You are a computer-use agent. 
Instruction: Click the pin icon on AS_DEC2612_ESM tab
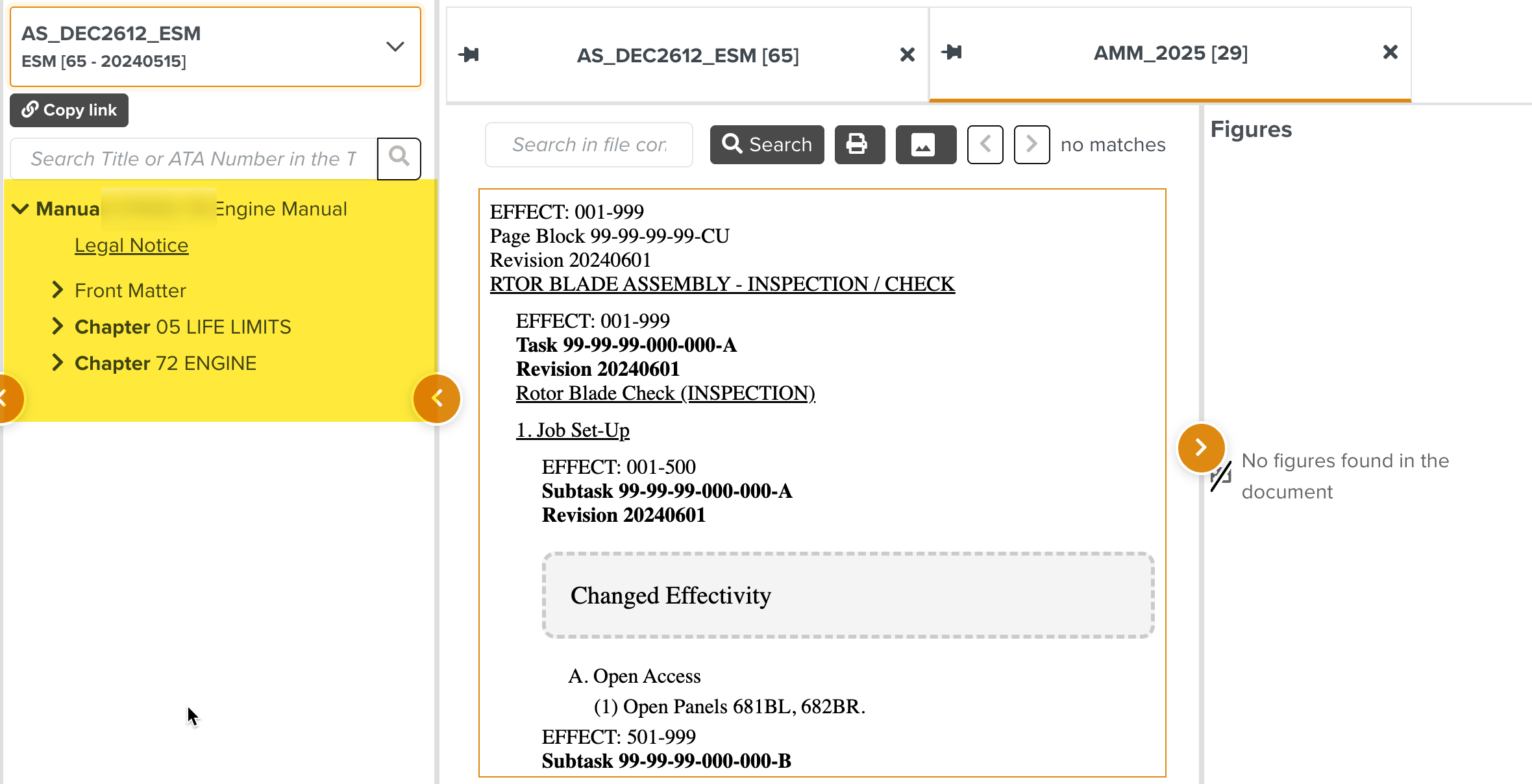[x=469, y=55]
